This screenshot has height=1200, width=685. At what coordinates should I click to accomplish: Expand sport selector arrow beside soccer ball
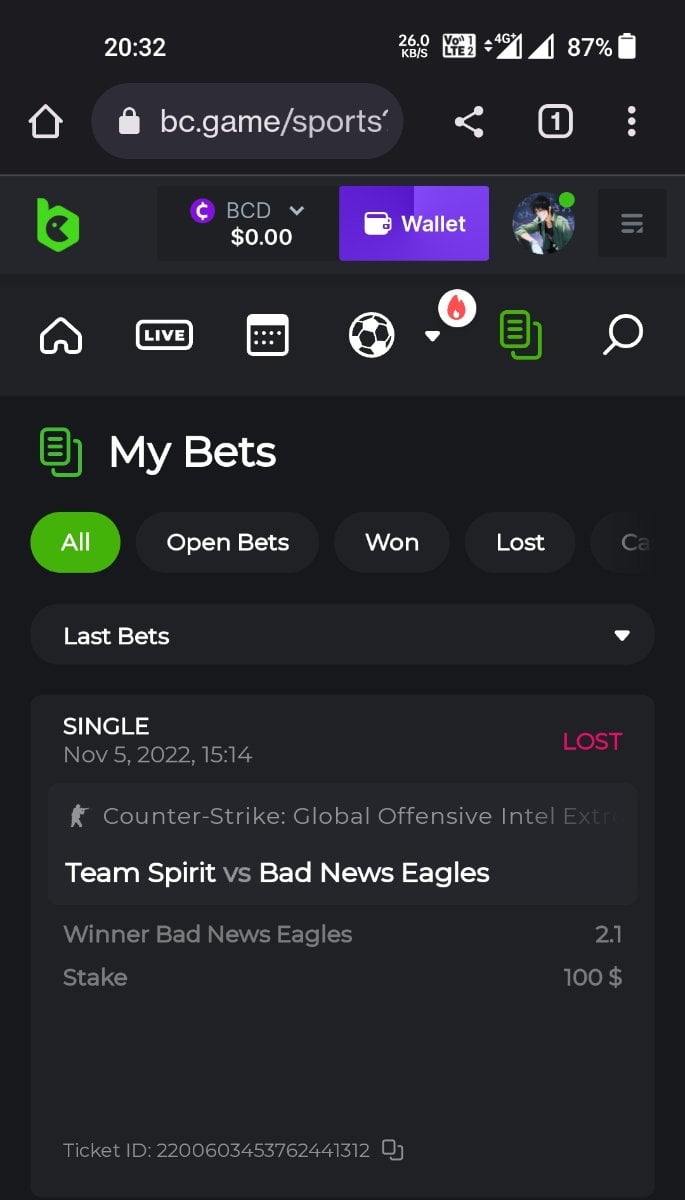pos(432,336)
